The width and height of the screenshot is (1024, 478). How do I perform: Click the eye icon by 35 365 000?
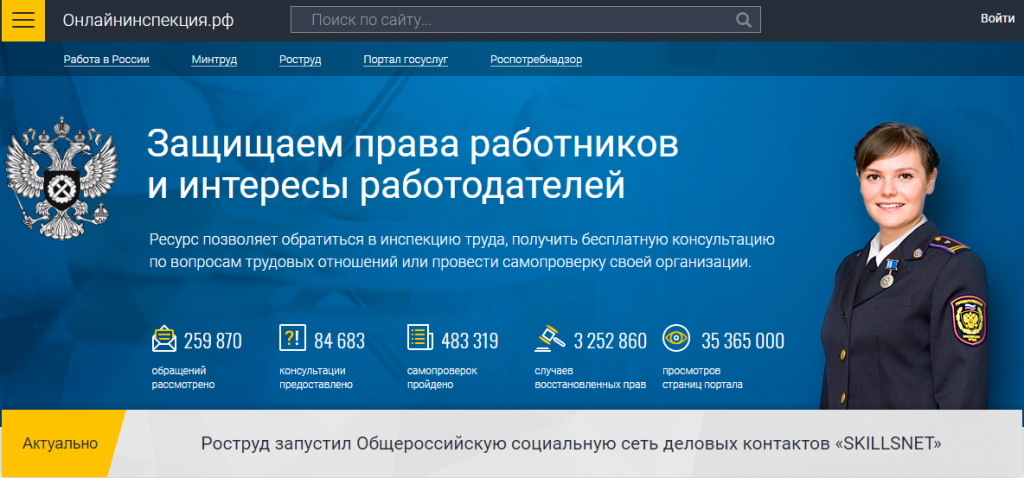point(677,338)
